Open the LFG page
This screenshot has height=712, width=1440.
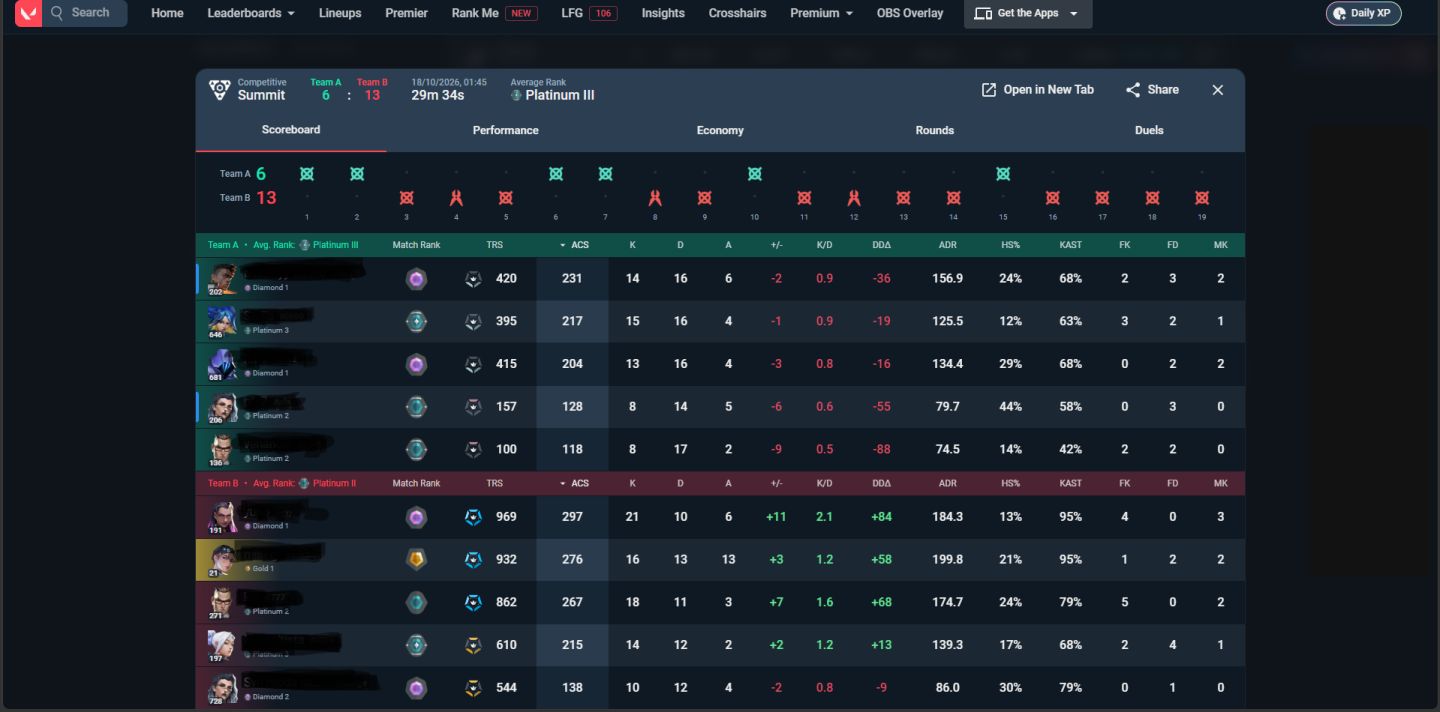coord(588,13)
